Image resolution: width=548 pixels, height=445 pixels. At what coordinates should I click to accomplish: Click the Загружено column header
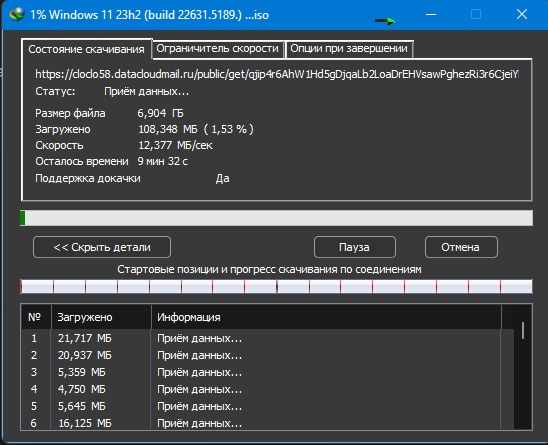[101, 317]
